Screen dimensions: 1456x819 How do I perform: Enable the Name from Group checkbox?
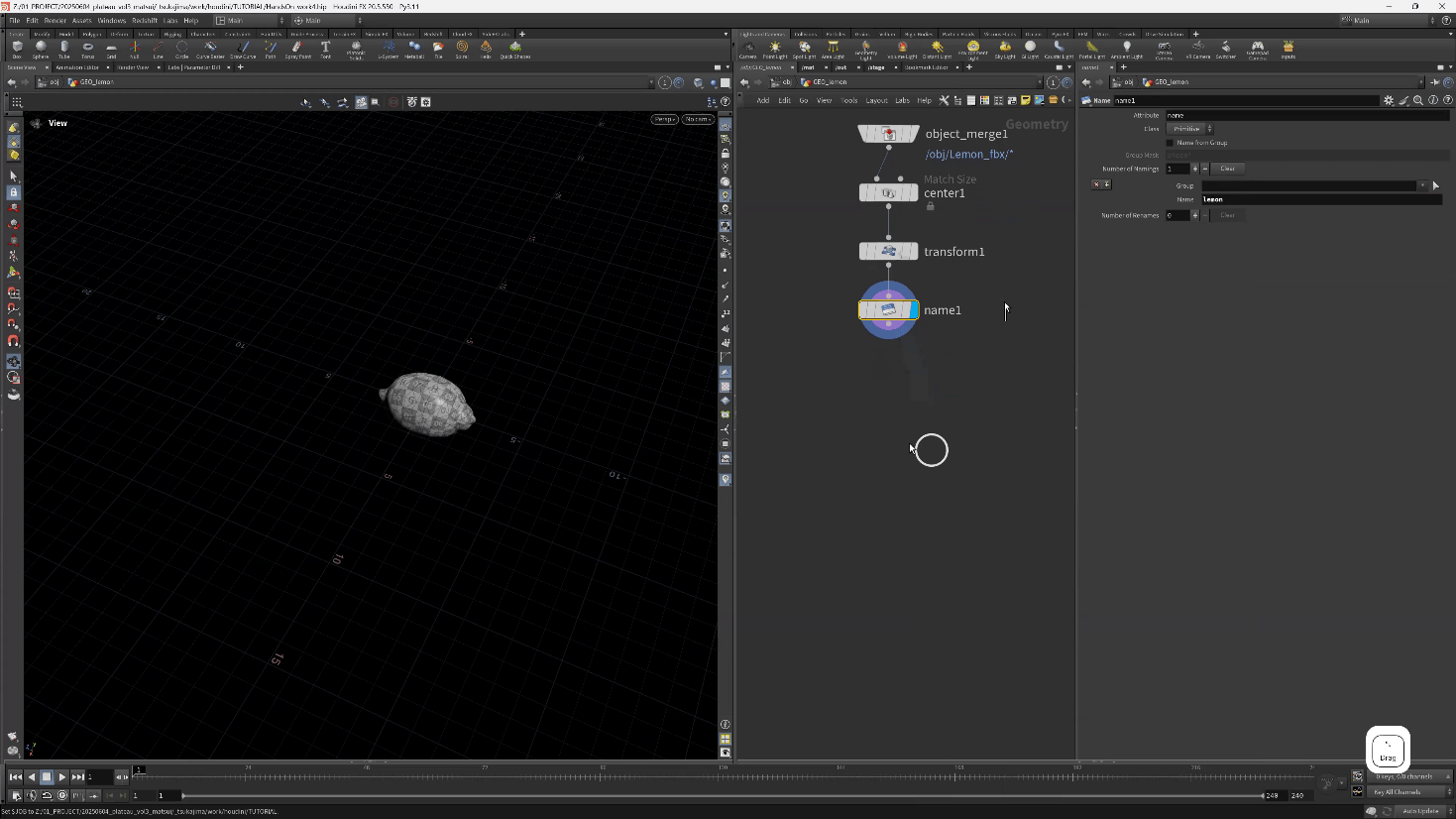point(1170,143)
